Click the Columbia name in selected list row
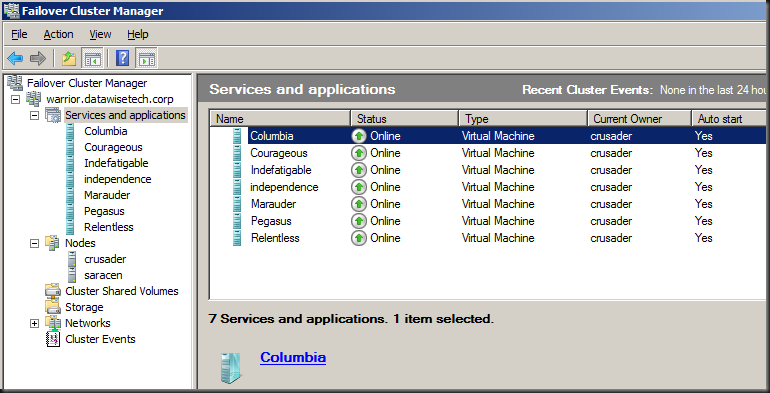The image size is (770, 393). tap(272, 136)
